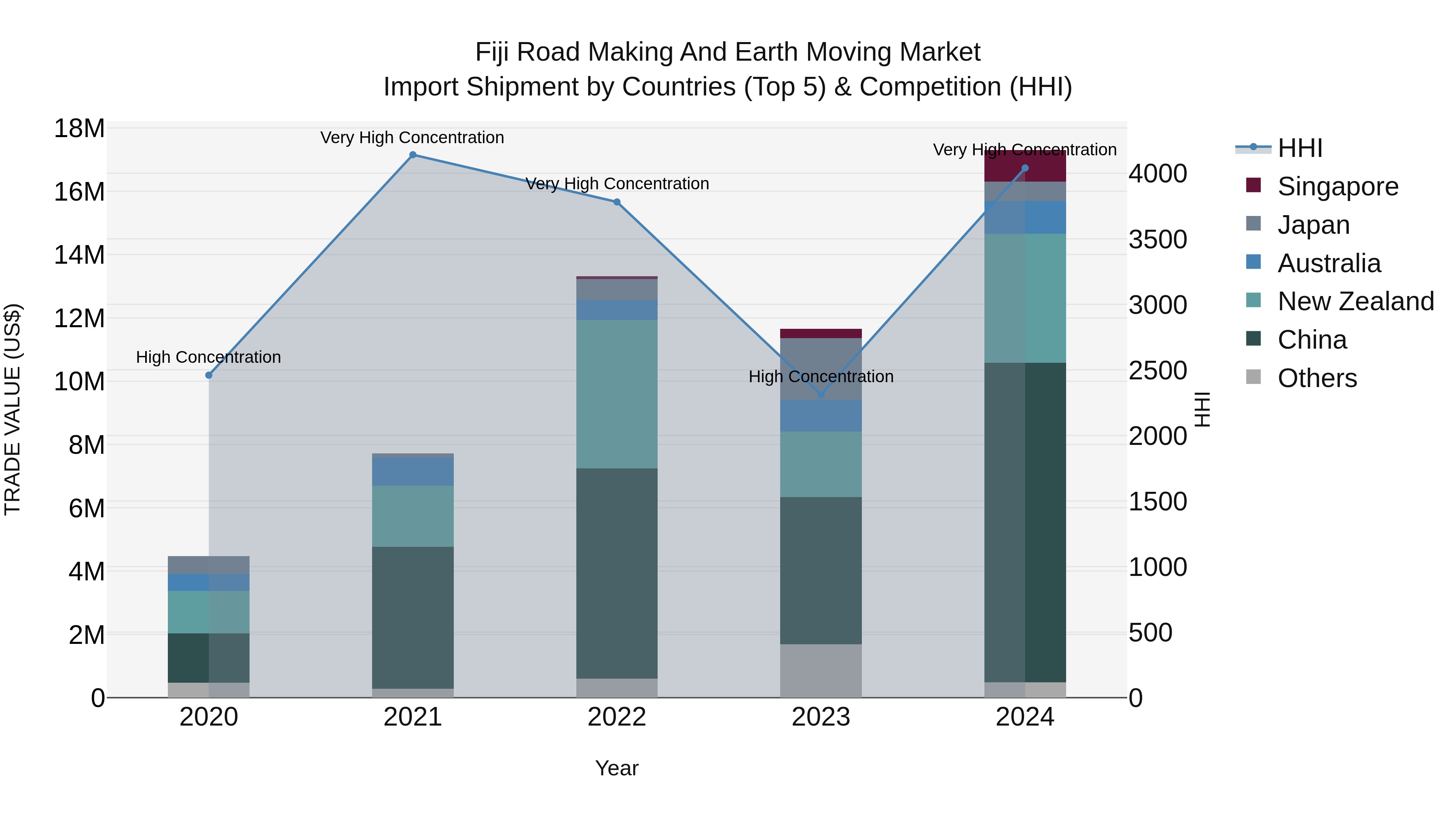Click the Australia segment in 2021 bar

coord(413,472)
